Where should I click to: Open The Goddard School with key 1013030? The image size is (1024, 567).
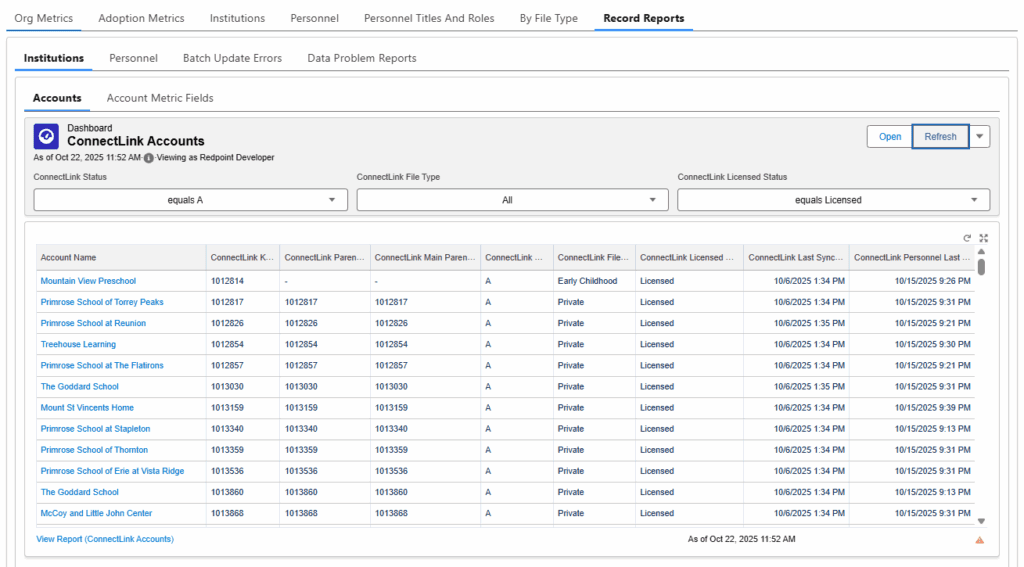(x=80, y=386)
